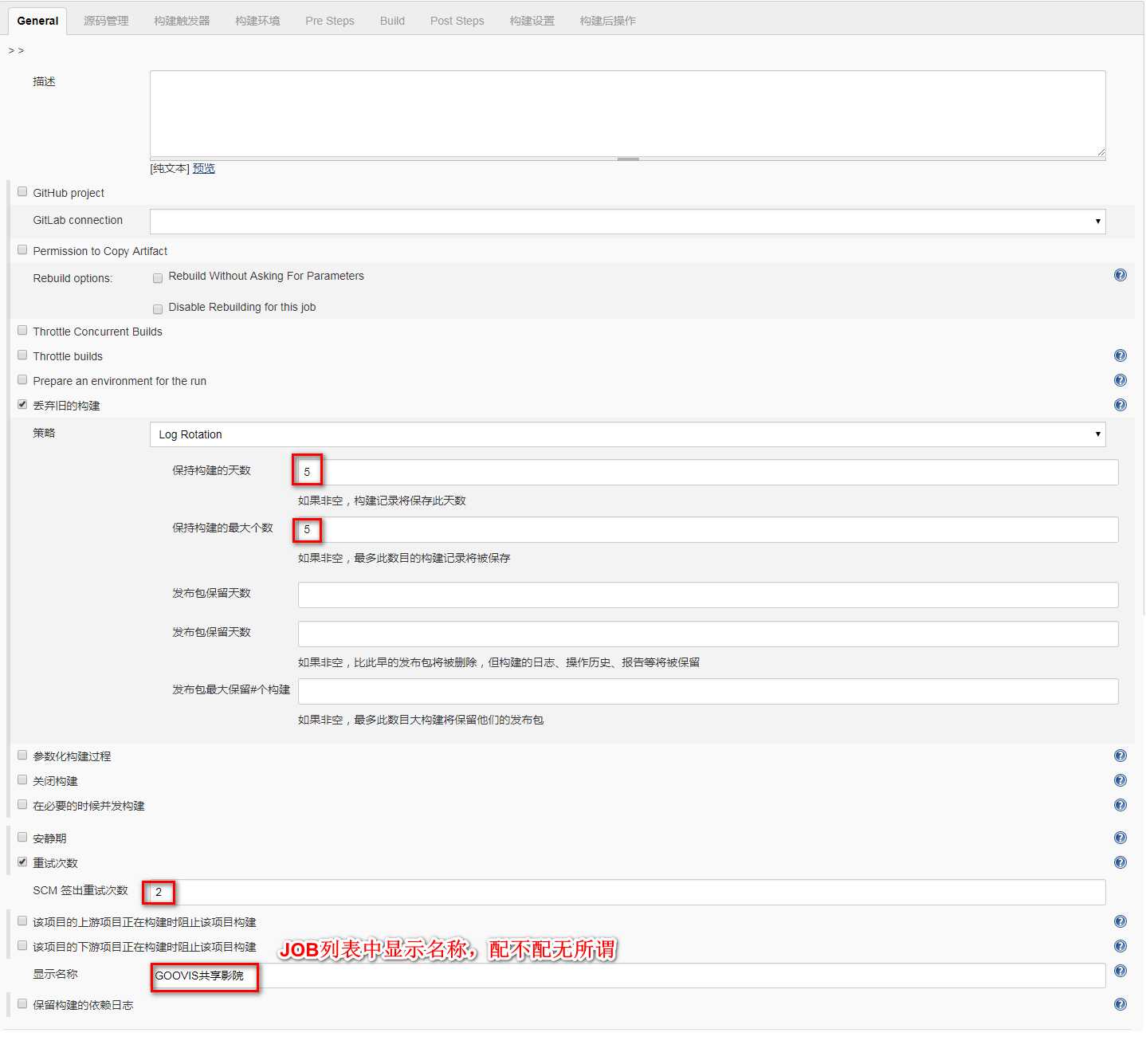The width and height of the screenshot is (1146, 1064).
Task: Open help icon for Throttle builds
Action: click(x=1120, y=356)
